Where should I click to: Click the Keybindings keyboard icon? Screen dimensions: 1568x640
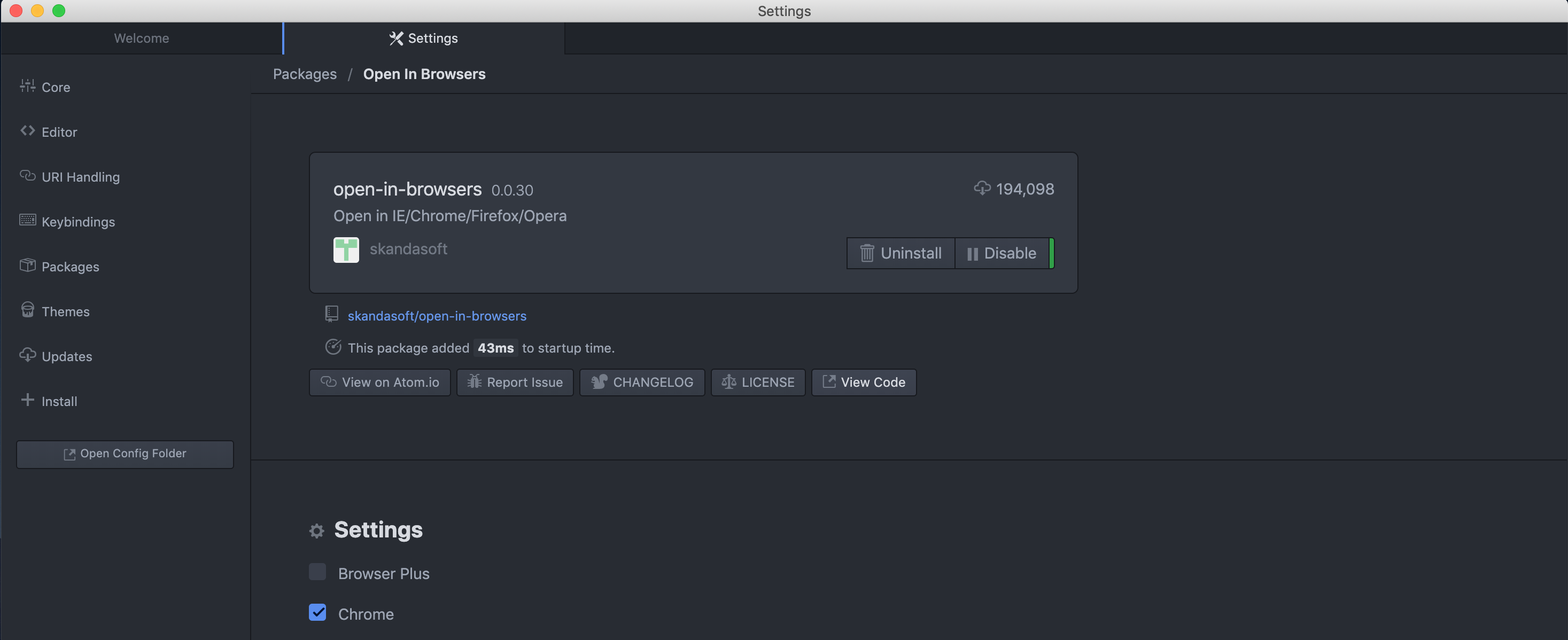click(x=27, y=221)
